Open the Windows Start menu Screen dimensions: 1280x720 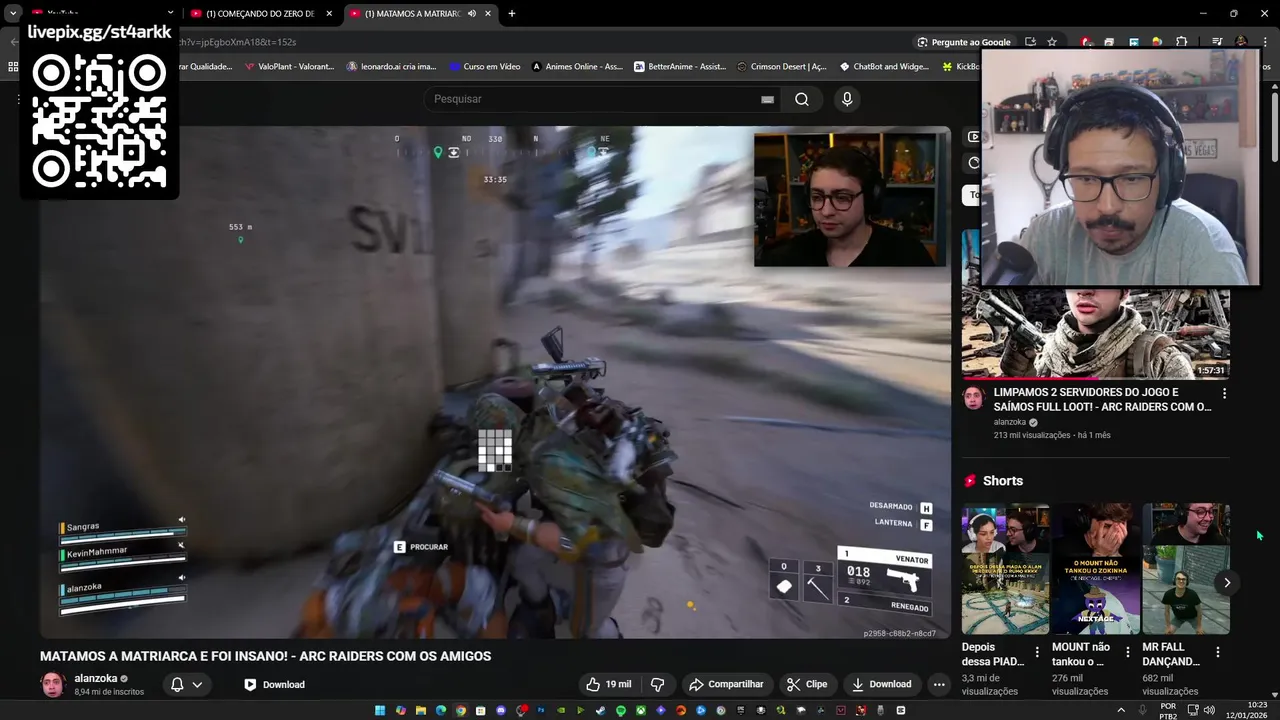tap(380, 710)
